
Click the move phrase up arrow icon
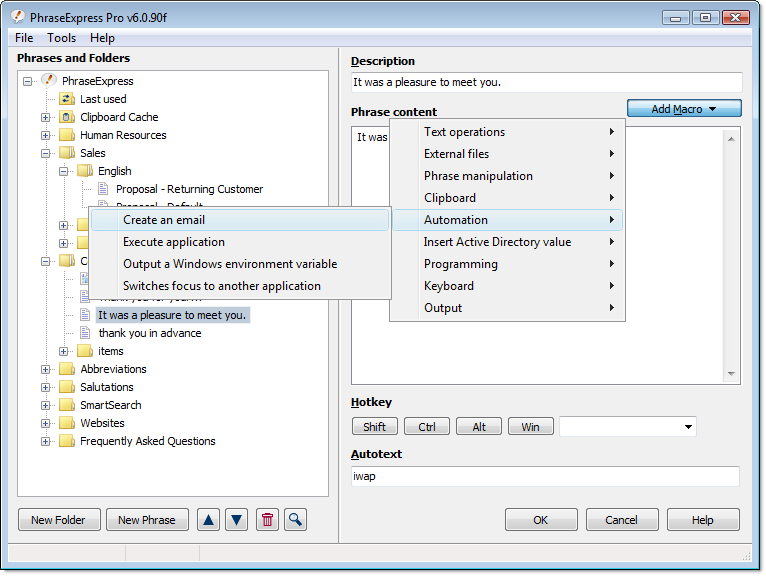209,519
